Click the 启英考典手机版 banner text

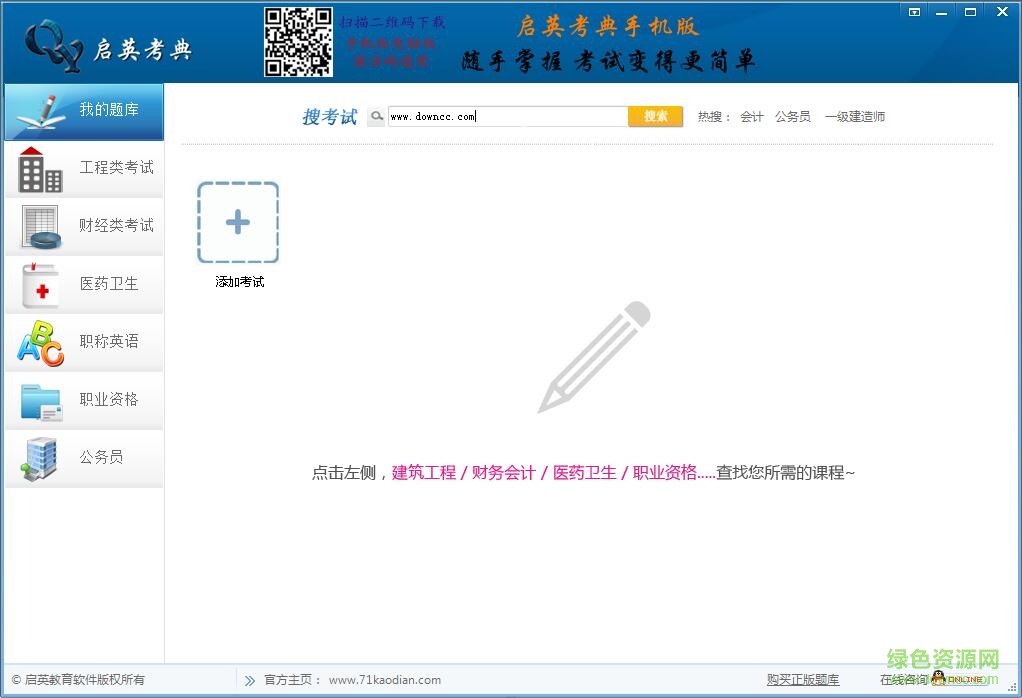[x=607, y=26]
